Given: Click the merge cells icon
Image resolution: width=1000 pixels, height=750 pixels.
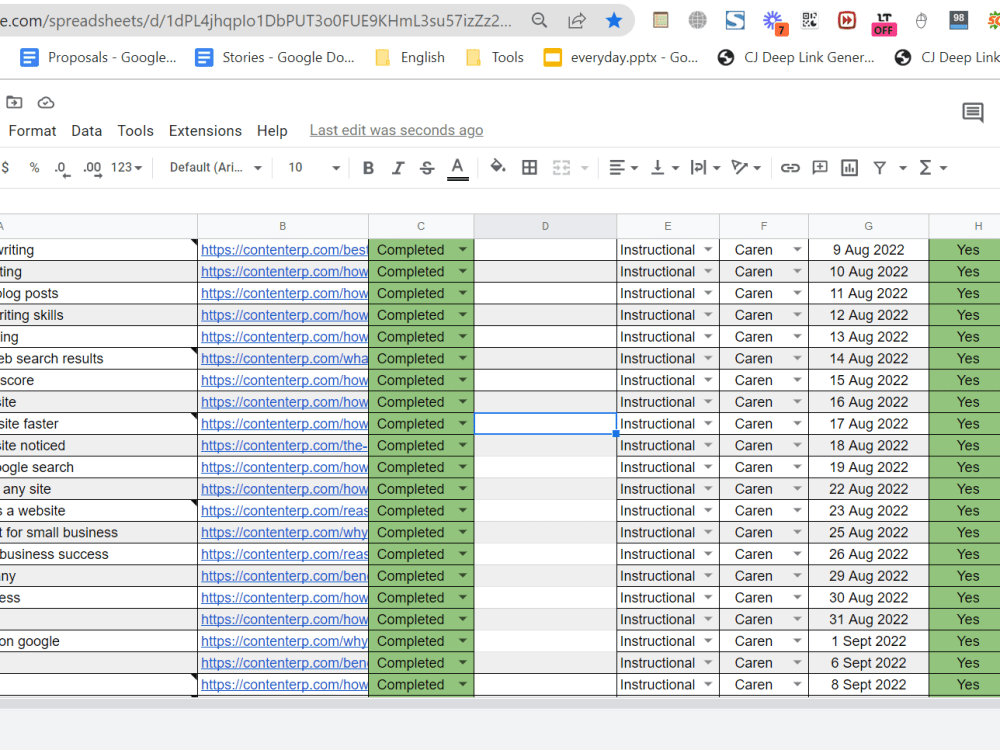Looking at the screenshot, I should pyautogui.click(x=561, y=168).
